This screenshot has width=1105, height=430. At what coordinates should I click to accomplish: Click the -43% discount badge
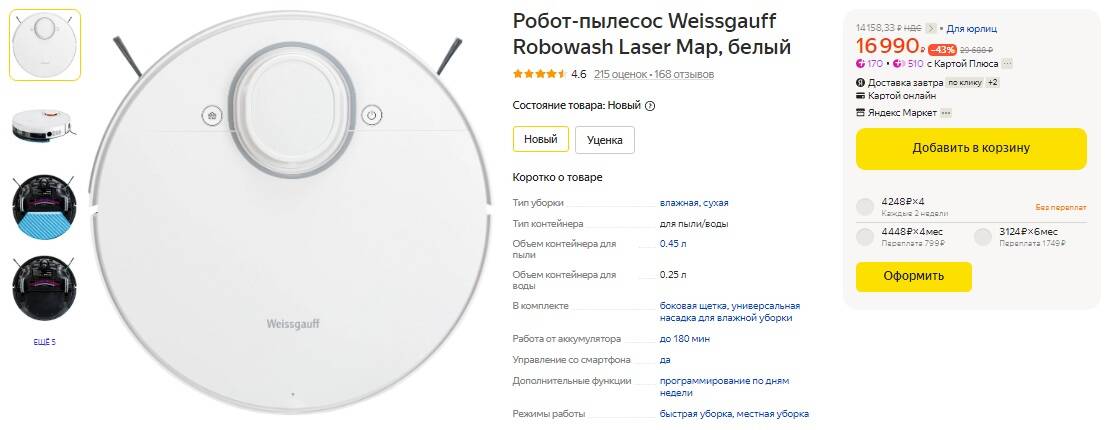942,49
